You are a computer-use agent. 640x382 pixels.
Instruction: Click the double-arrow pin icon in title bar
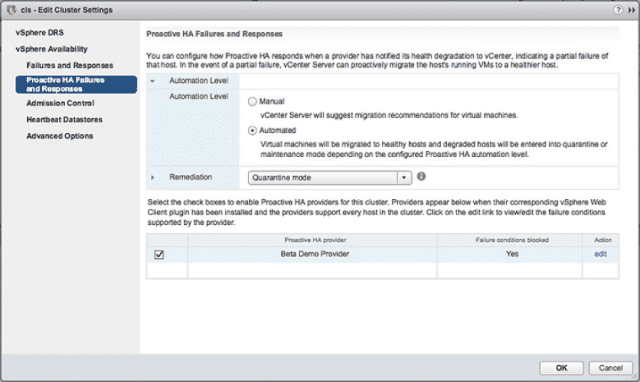tap(631, 10)
